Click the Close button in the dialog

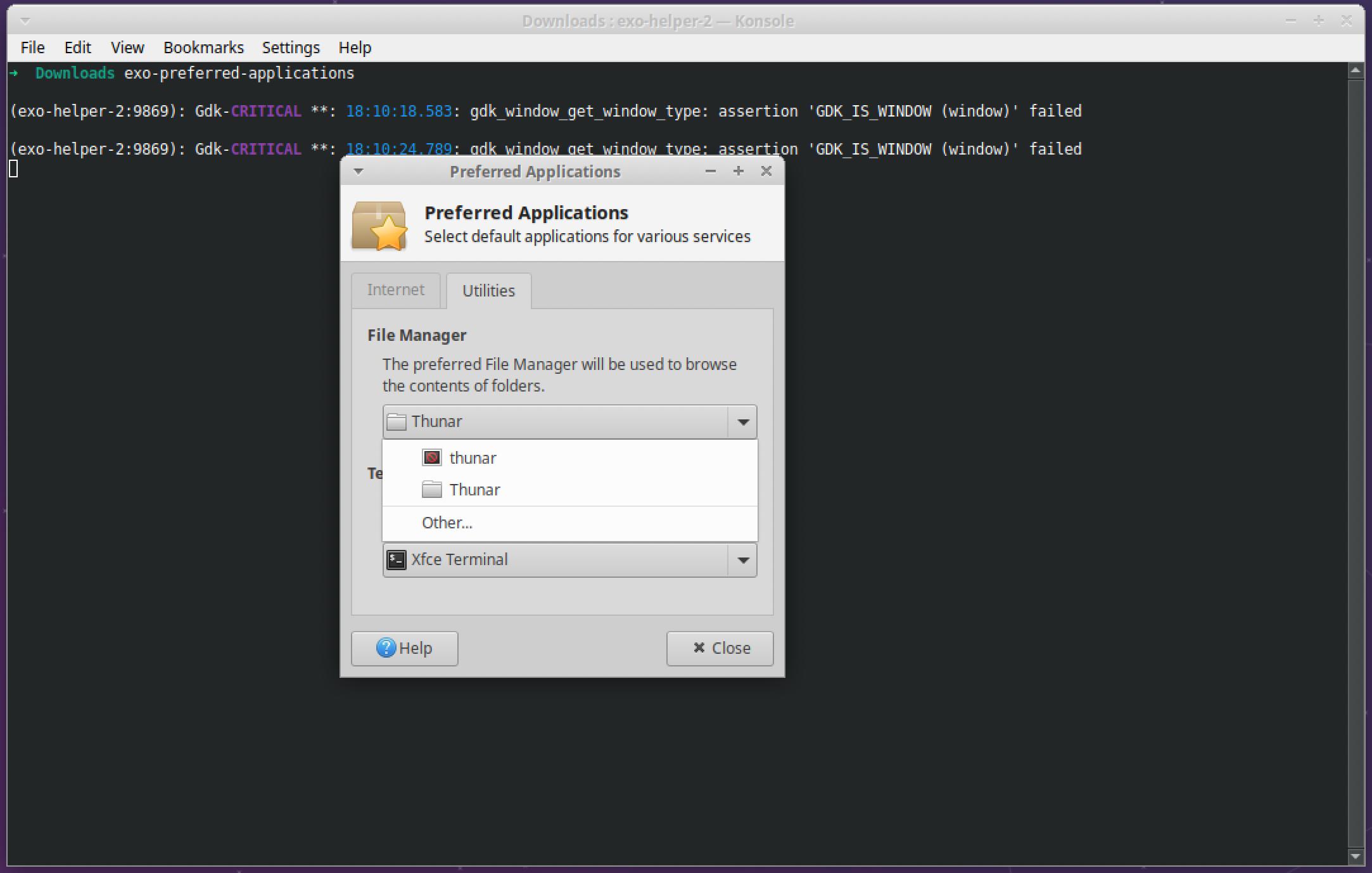pyautogui.click(x=720, y=648)
